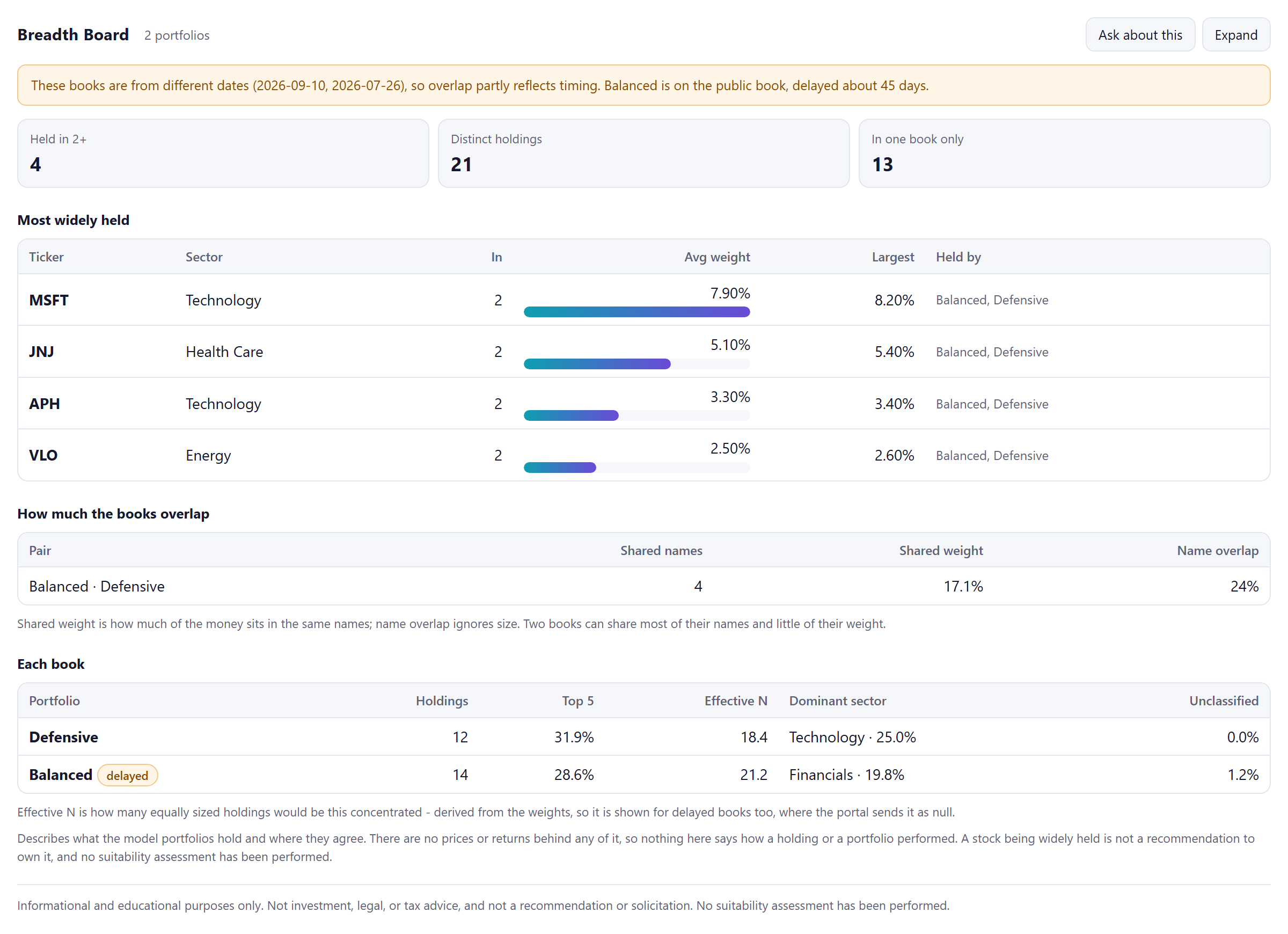Click the MSFT average weight bar
Viewport: 1288px width, 934px height.
[x=636, y=312]
